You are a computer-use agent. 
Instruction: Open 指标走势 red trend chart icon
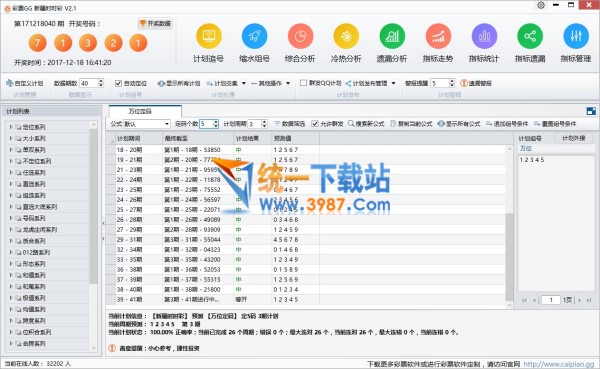(438, 36)
